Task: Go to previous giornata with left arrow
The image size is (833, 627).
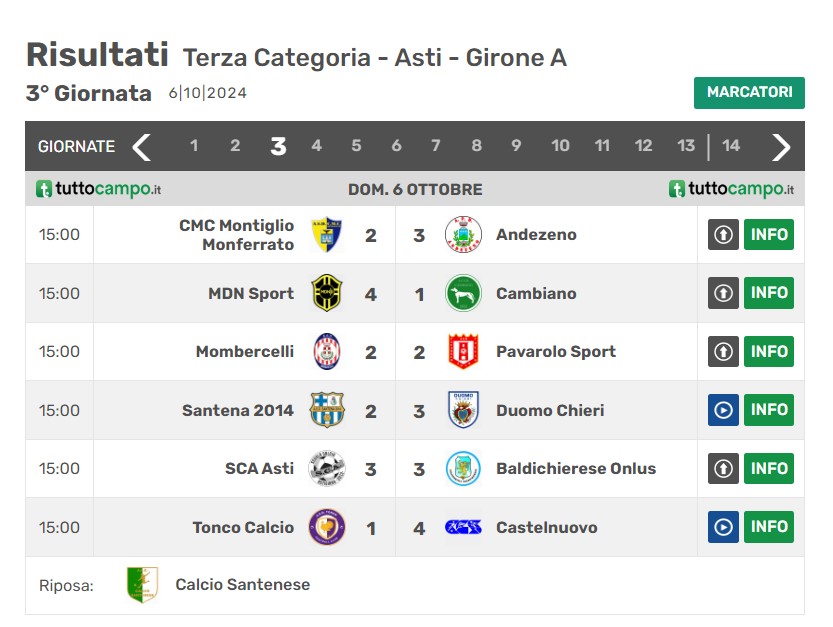Action: tap(141, 147)
